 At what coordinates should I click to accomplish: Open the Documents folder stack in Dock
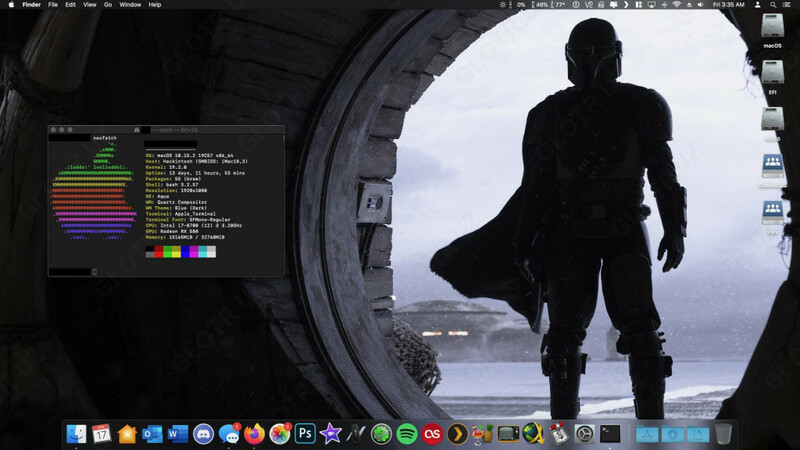(x=698, y=434)
